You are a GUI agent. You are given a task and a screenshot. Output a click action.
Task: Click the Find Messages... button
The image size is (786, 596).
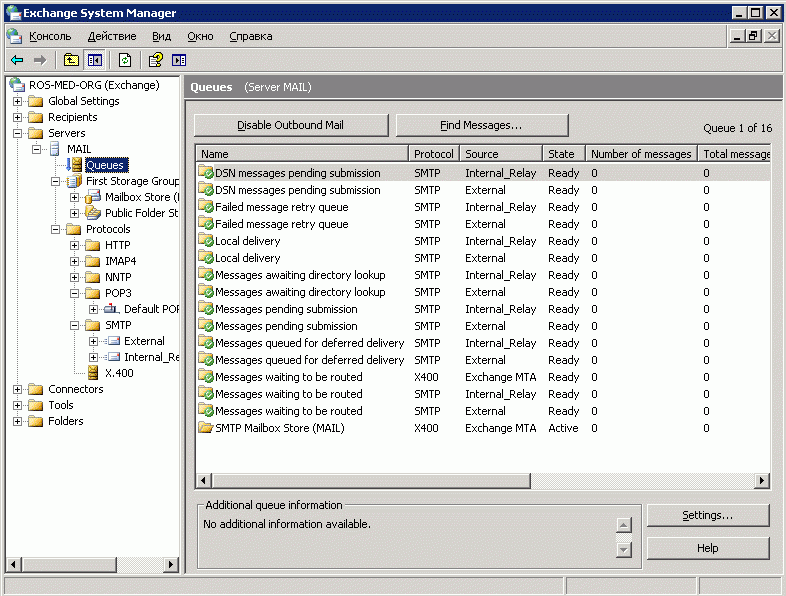(x=482, y=125)
